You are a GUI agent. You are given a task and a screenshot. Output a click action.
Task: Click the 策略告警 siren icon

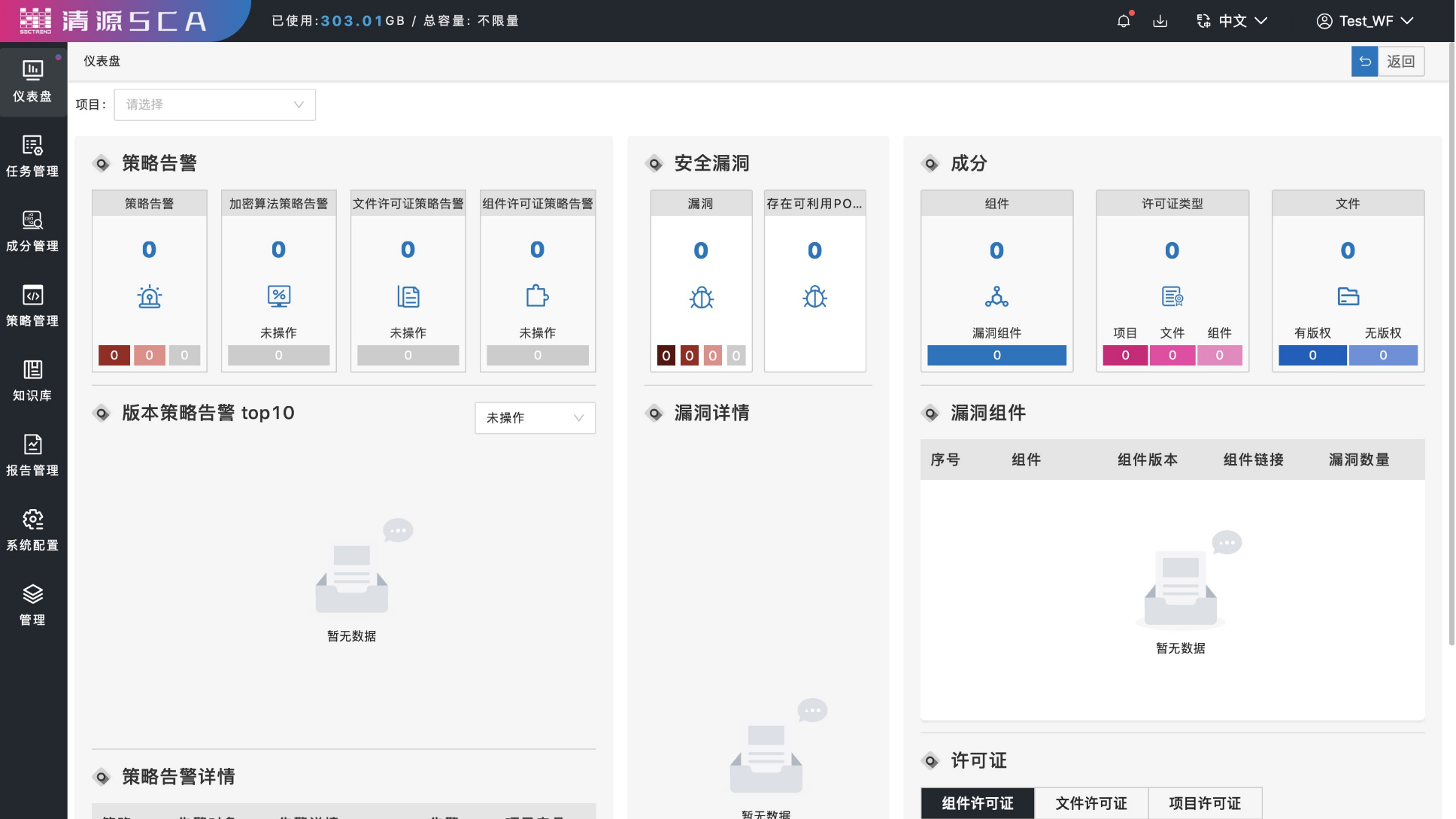[150, 297]
